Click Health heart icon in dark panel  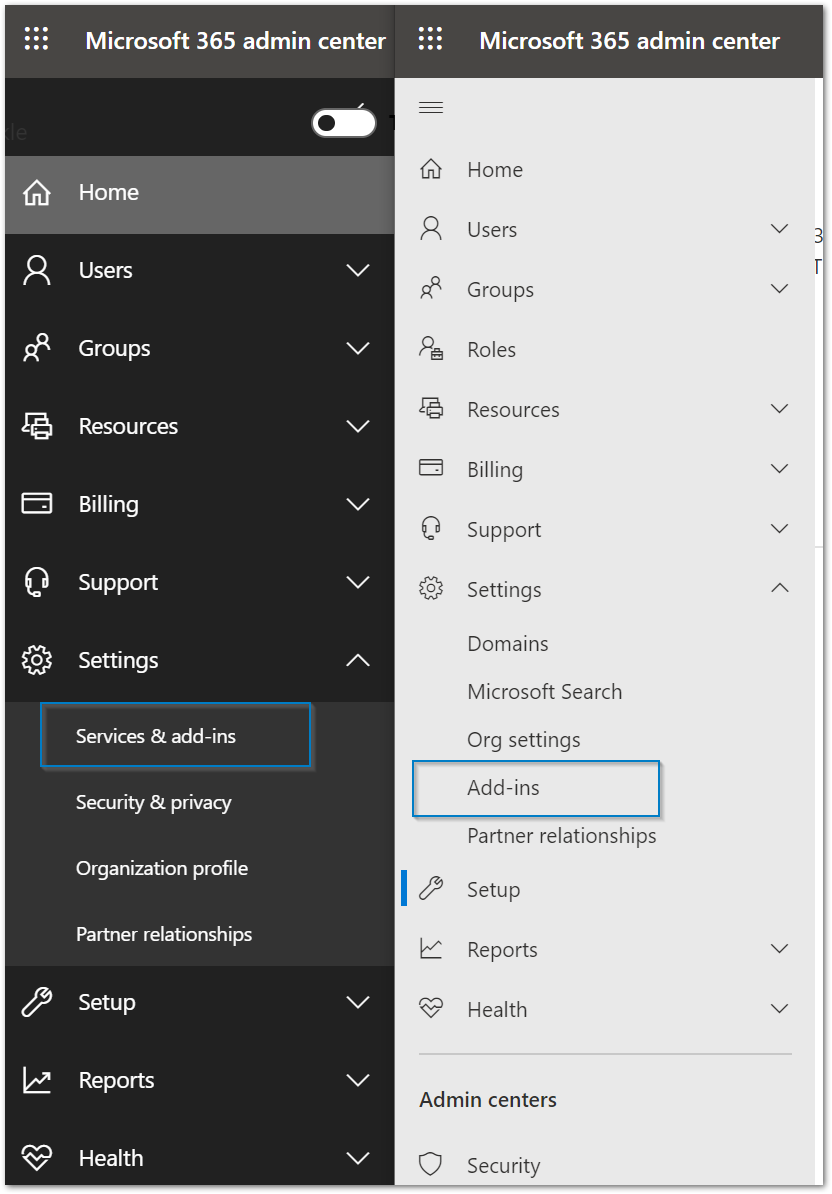(37, 1157)
